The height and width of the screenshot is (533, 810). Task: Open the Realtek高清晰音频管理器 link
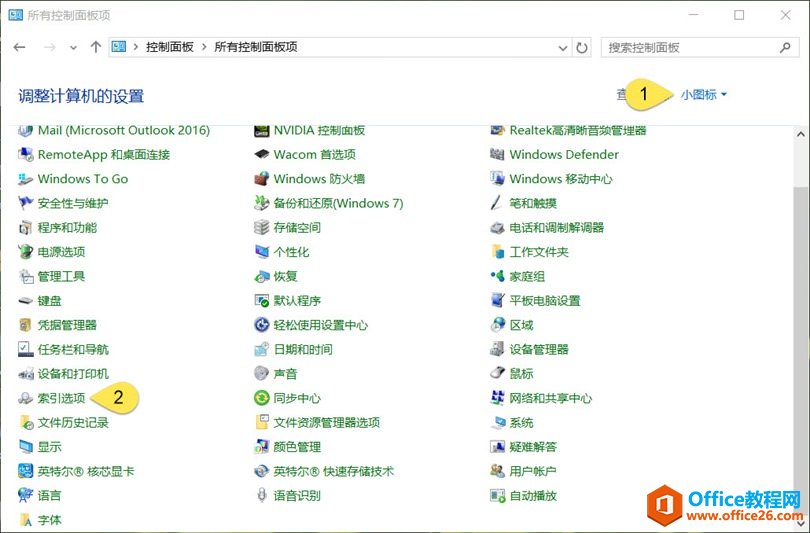[x=578, y=131]
